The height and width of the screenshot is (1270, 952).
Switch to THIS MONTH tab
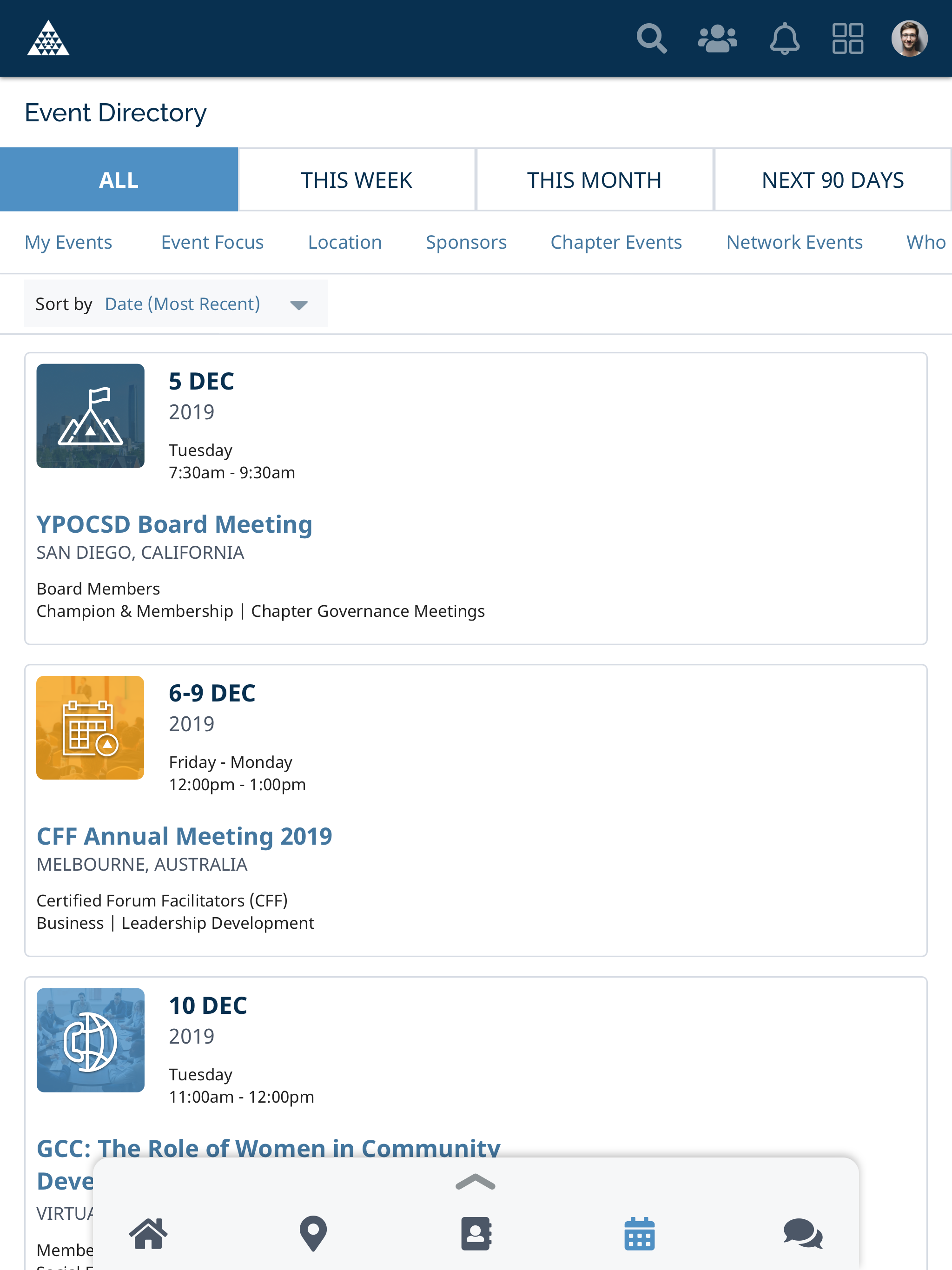594,180
